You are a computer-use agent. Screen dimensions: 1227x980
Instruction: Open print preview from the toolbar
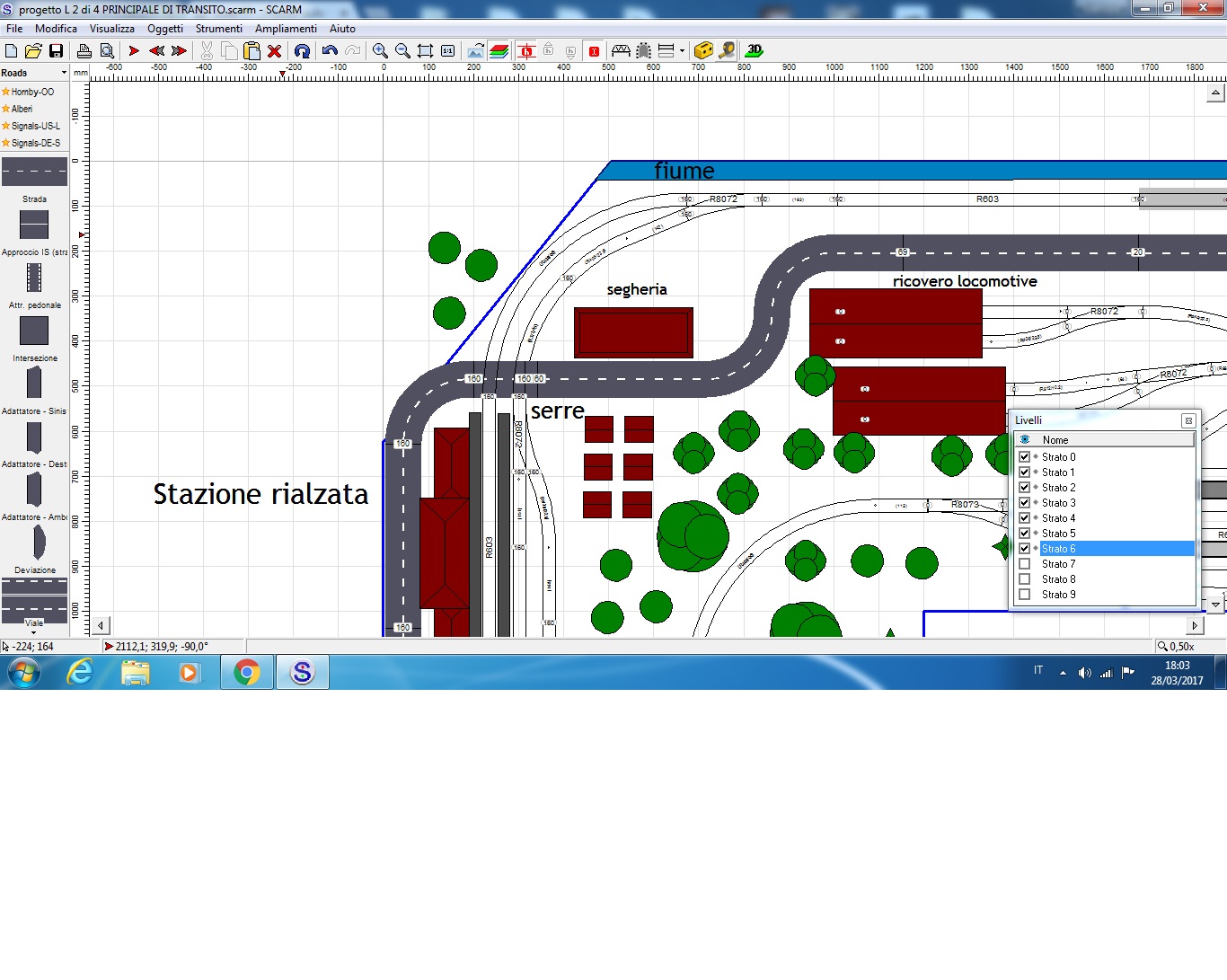coord(107,51)
